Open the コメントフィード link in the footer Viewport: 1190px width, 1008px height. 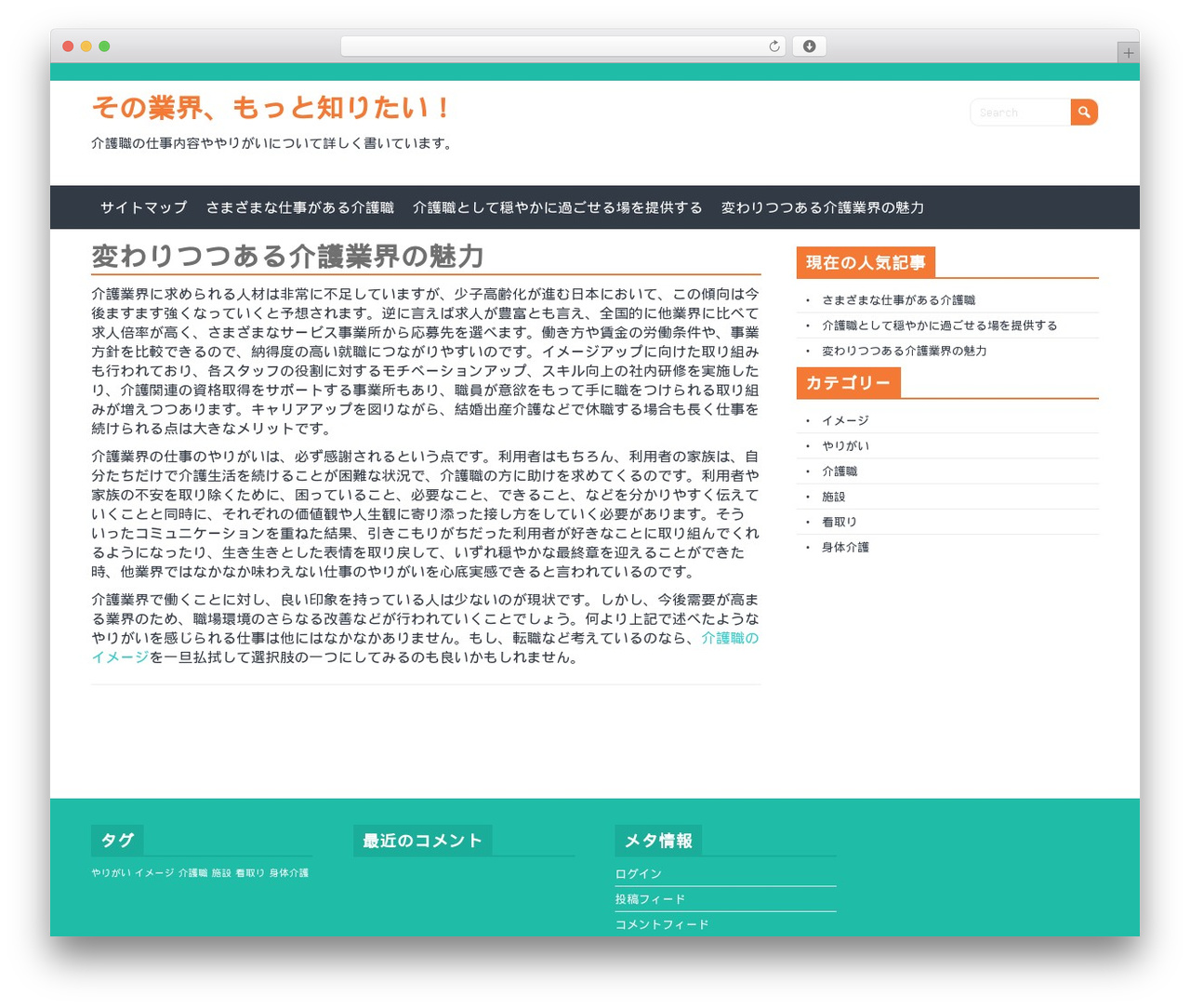(x=661, y=924)
